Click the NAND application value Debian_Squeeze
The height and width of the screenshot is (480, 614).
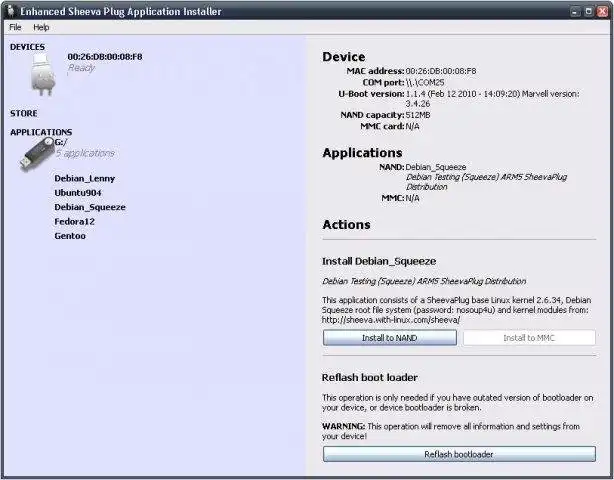click(436, 167)
